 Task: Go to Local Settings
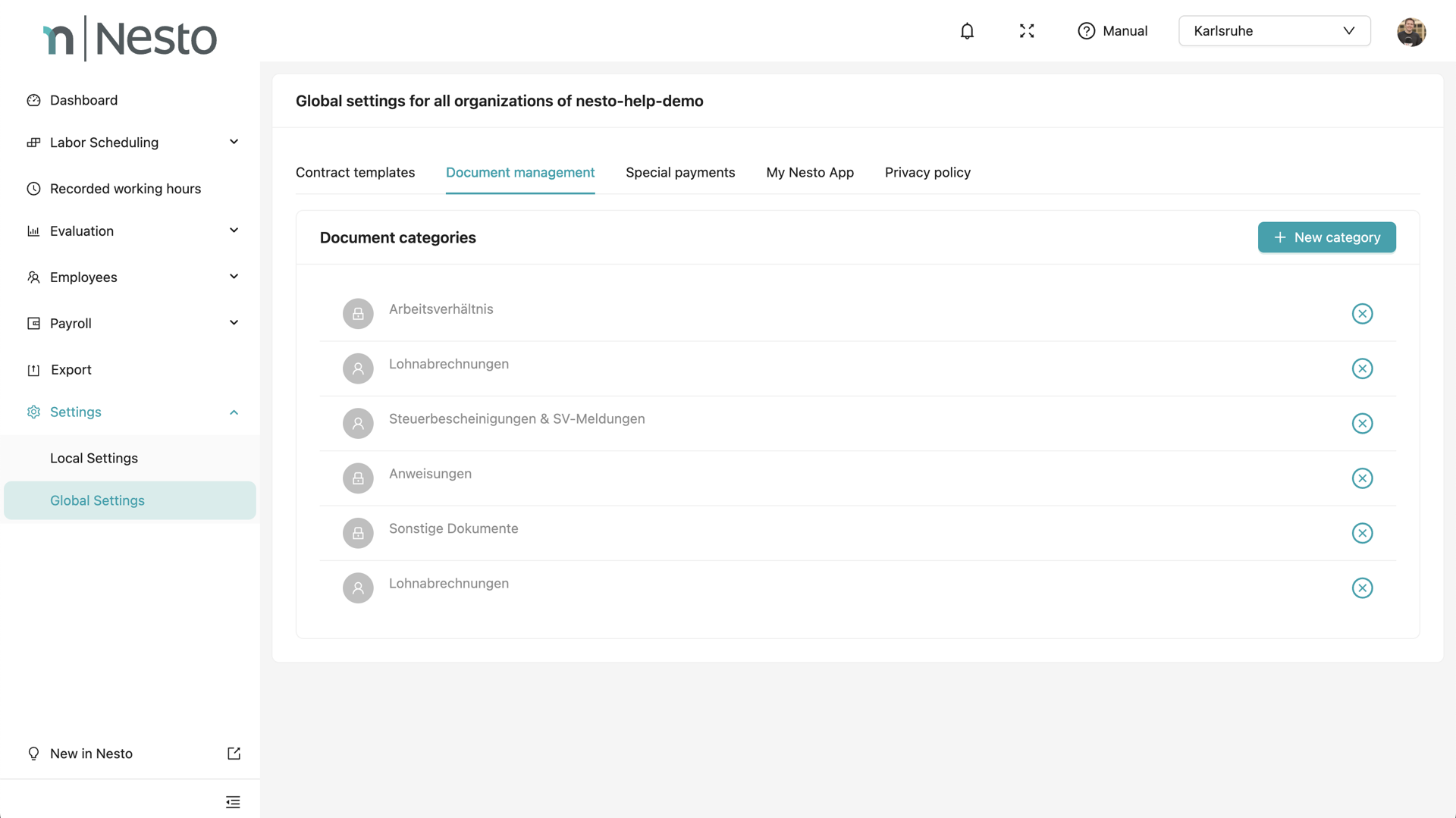(x=94, y=459)
